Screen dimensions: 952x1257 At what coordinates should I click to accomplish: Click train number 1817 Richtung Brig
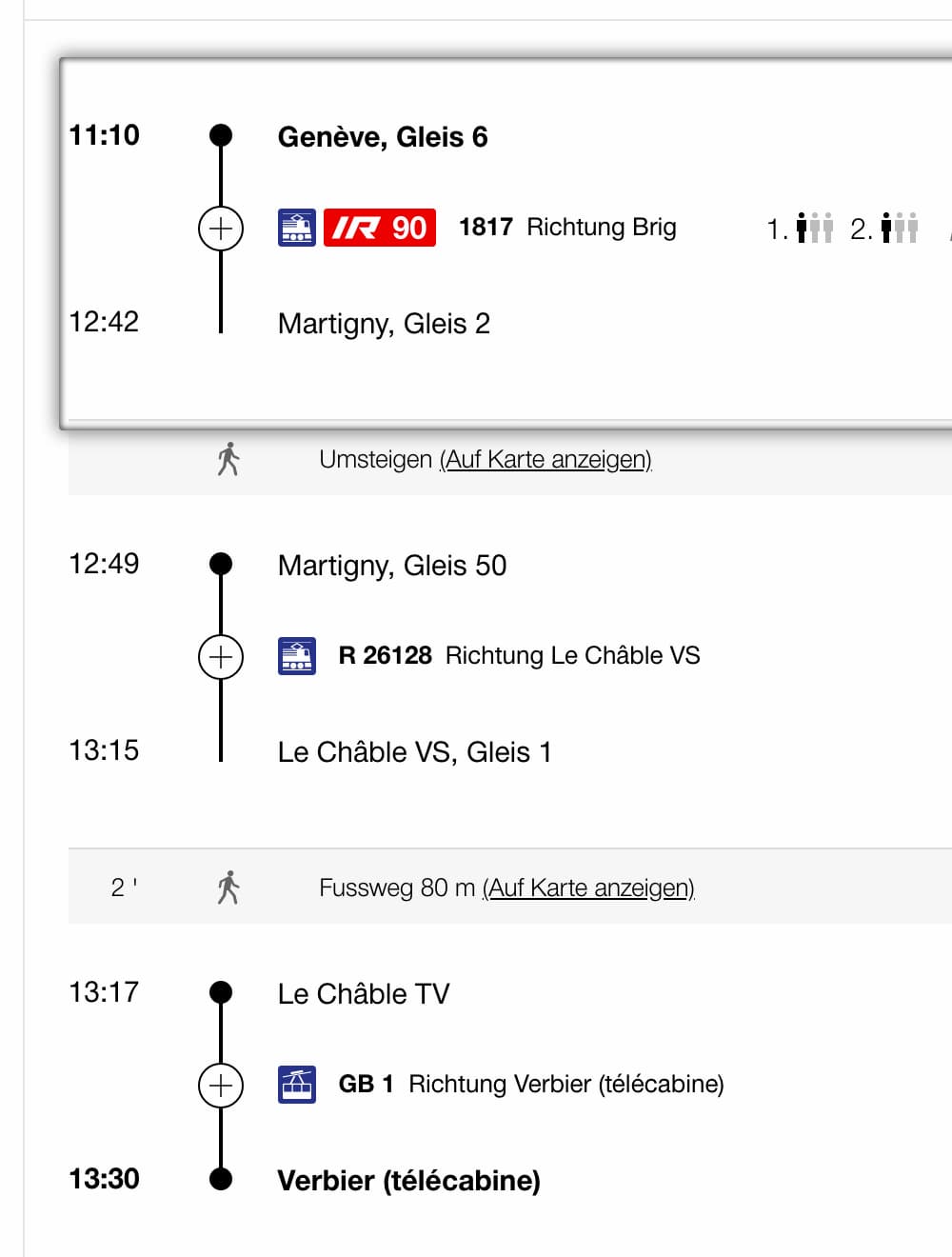[567, 228]
